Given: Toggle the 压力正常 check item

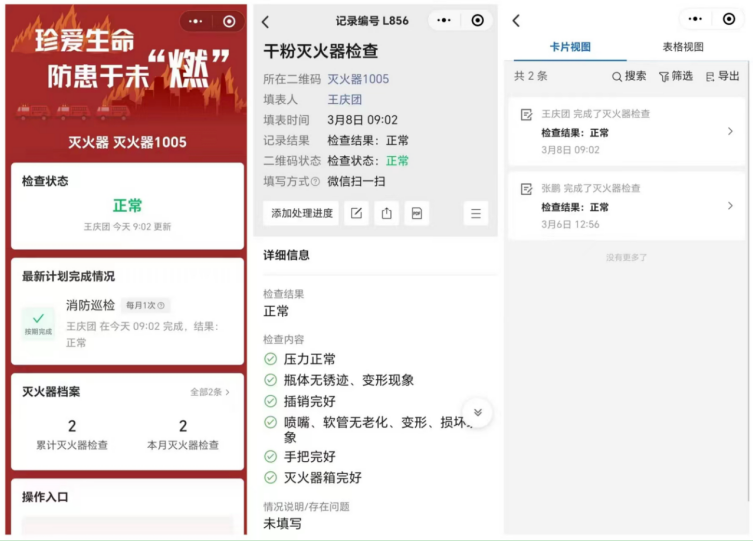Looking at the screenshot, I should click(270, 359).
